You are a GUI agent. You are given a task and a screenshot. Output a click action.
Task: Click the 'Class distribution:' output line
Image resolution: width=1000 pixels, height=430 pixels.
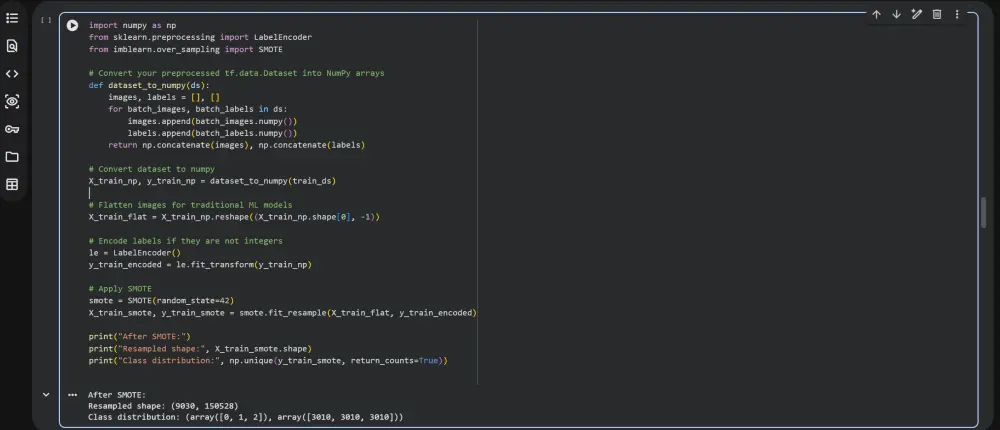[x=246, y=417]
